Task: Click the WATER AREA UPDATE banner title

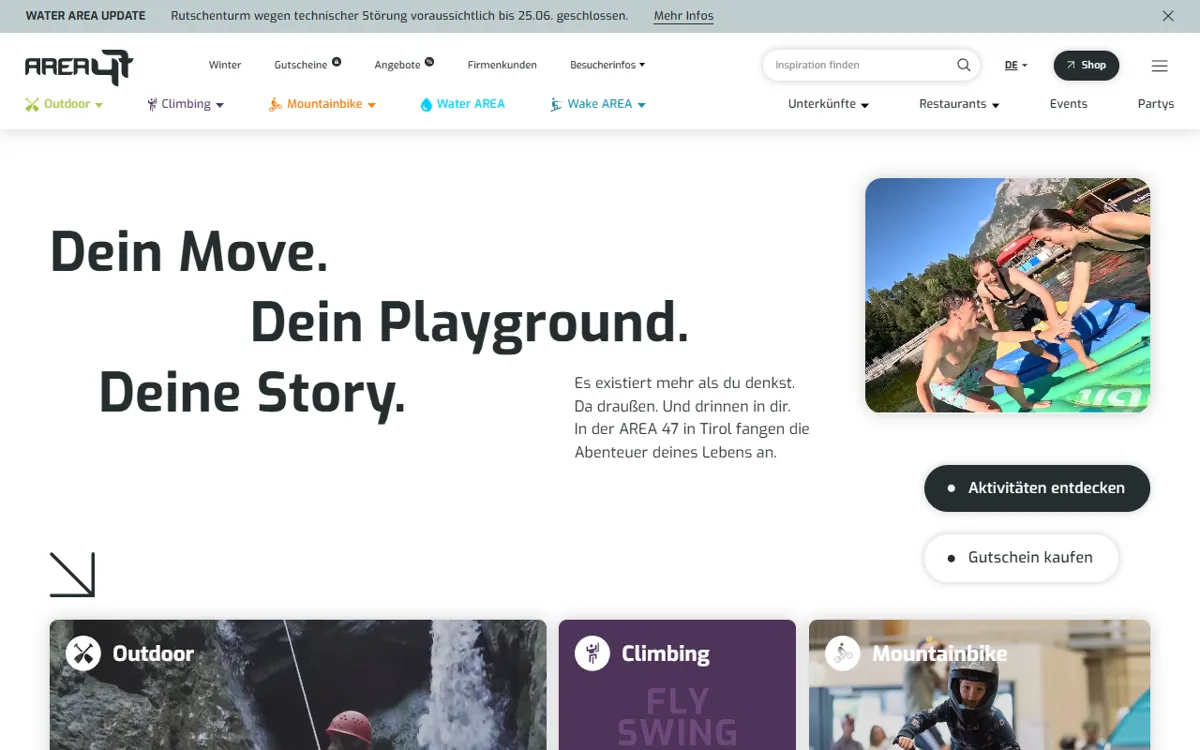Action: 85,16
